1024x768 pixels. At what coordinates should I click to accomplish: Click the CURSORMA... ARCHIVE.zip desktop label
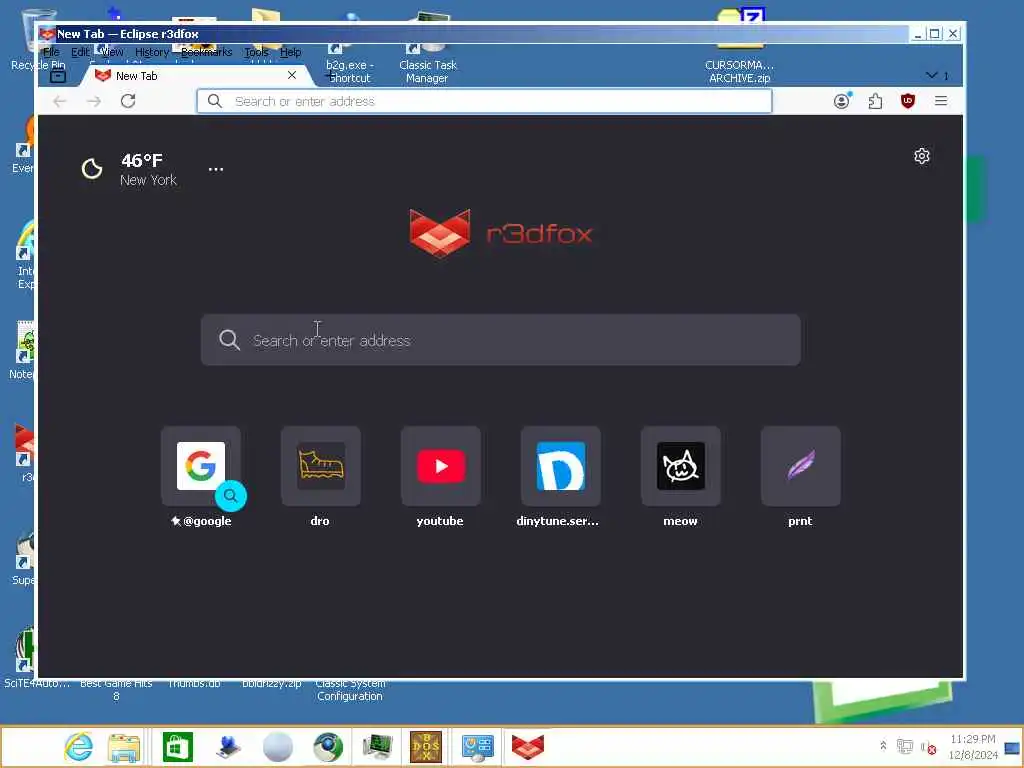click(x=739, y=72)
